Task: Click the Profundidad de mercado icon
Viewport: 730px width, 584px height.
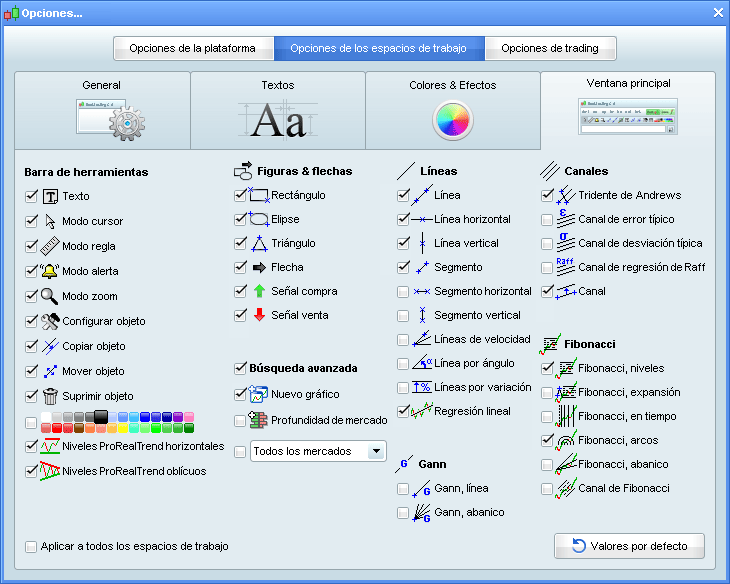Action: (x=259, y=420)
